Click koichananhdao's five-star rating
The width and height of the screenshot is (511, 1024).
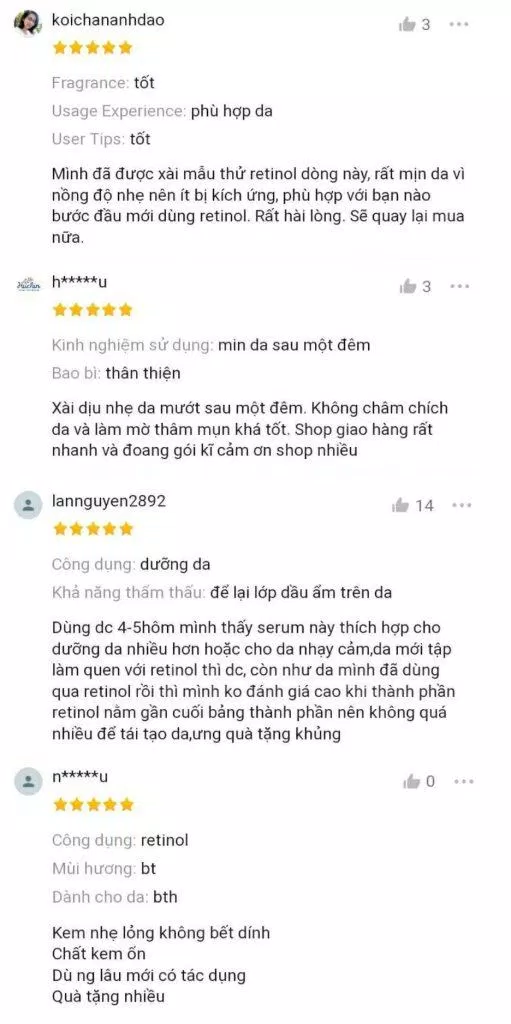pyautogui.click(x=92, y=48)
